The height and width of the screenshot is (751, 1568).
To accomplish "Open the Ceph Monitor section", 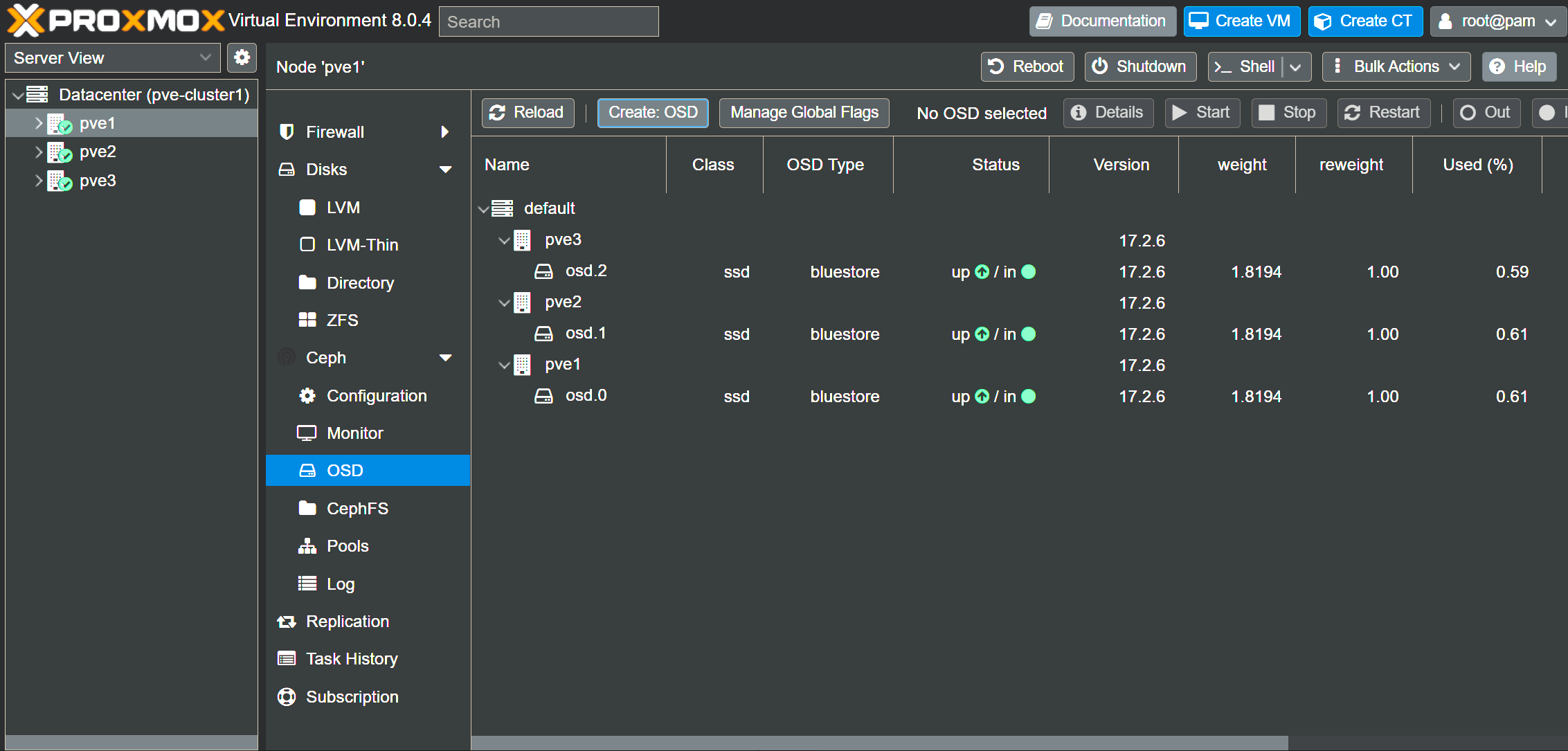I will 368,433.
